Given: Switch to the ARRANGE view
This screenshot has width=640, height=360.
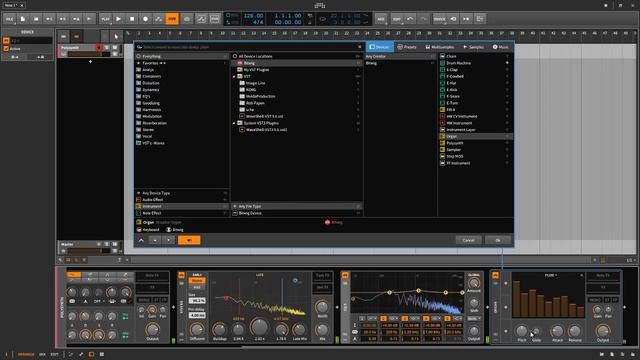Looking at the screenshot, I should coord(26,354).
